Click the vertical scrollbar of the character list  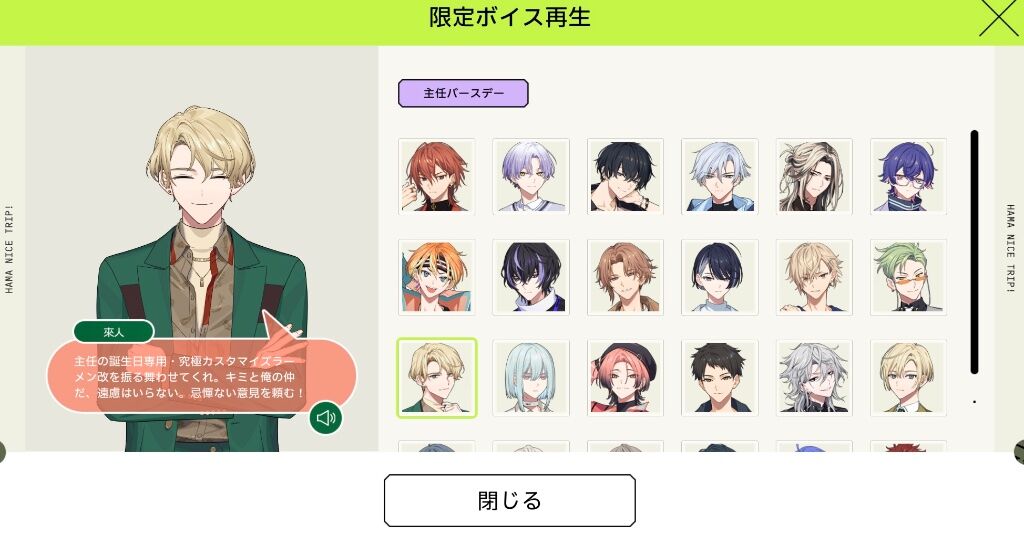[974, 252]
